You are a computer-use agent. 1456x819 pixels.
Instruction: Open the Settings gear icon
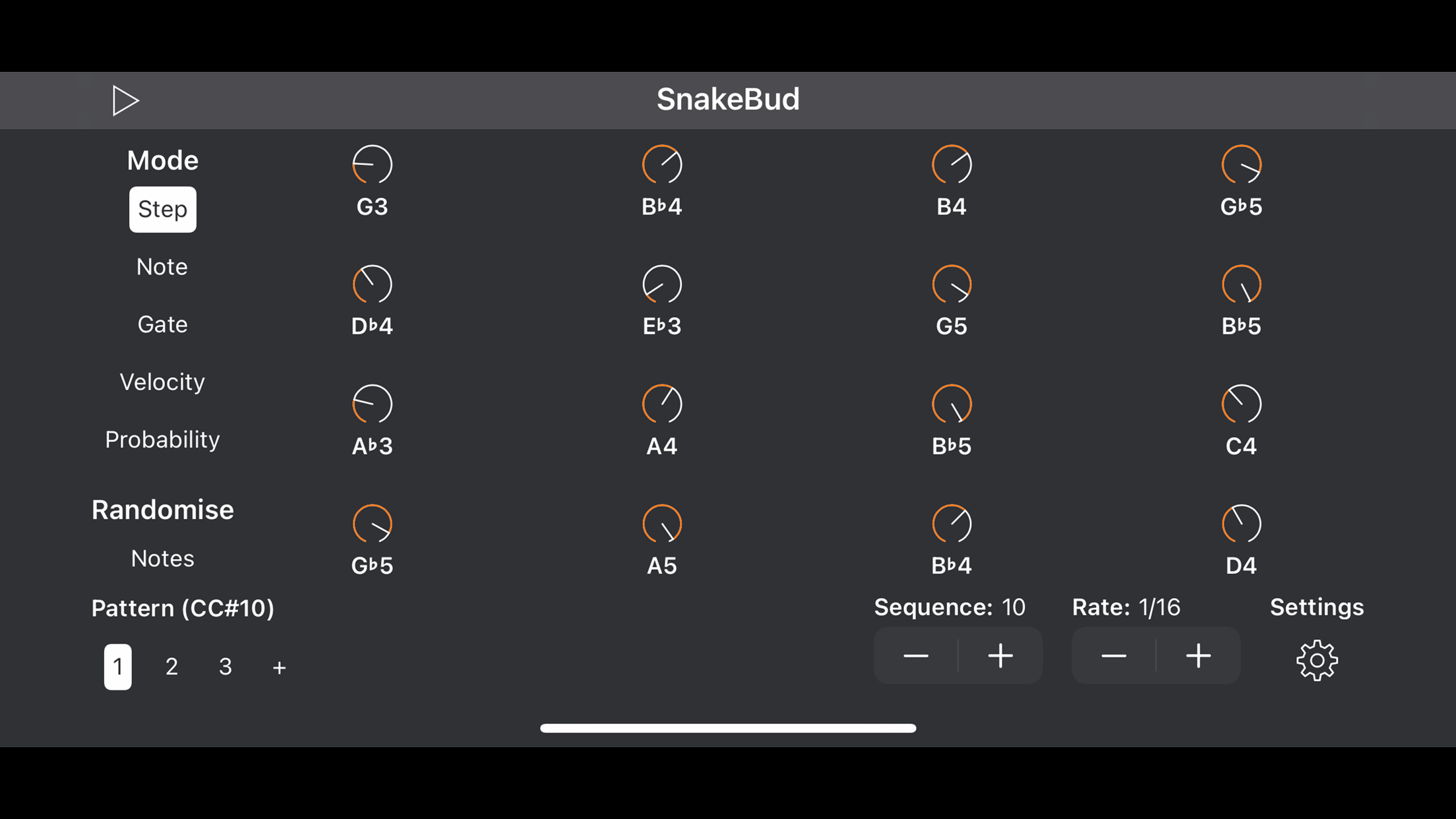1317,660
